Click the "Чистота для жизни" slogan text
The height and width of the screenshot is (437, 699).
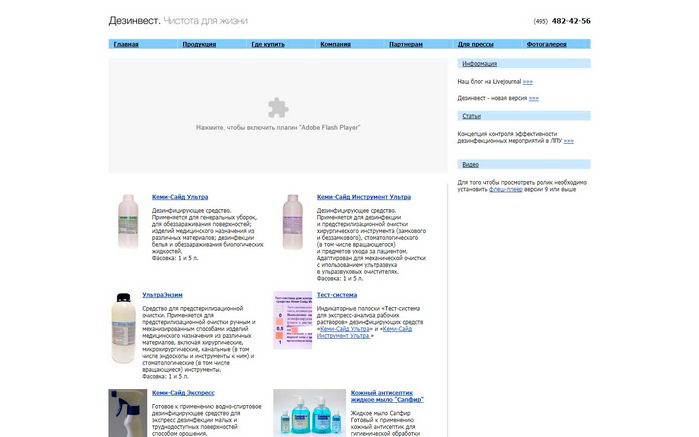(x=206, y=21)
